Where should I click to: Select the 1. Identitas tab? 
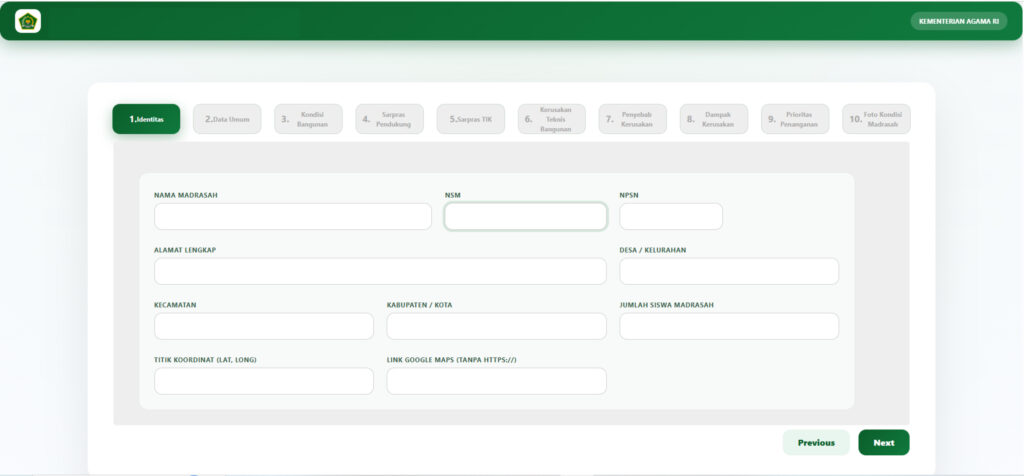click(x=146, y=119)
